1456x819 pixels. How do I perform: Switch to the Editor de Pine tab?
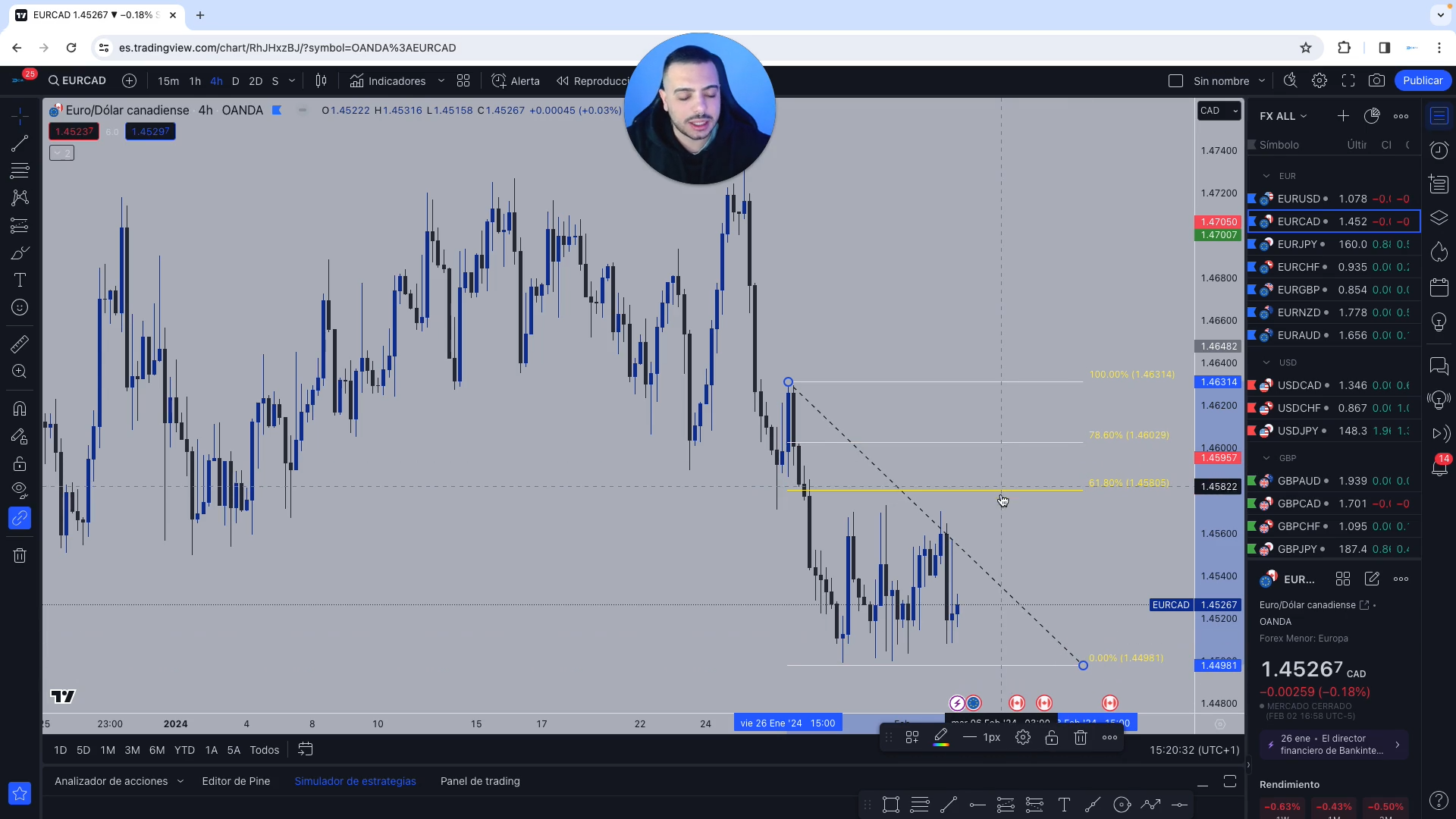[236, 781]
